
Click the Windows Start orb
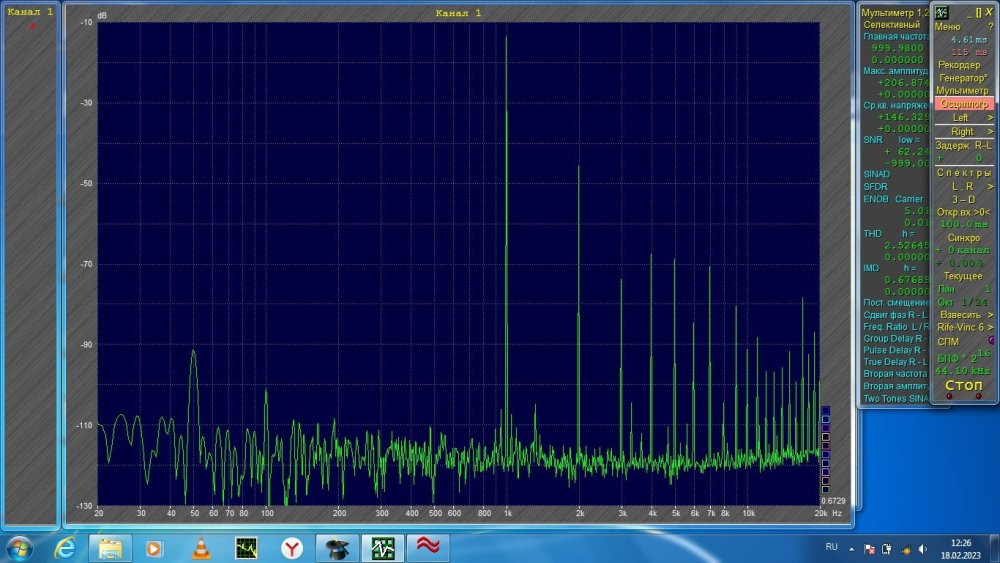click(20, 547)
